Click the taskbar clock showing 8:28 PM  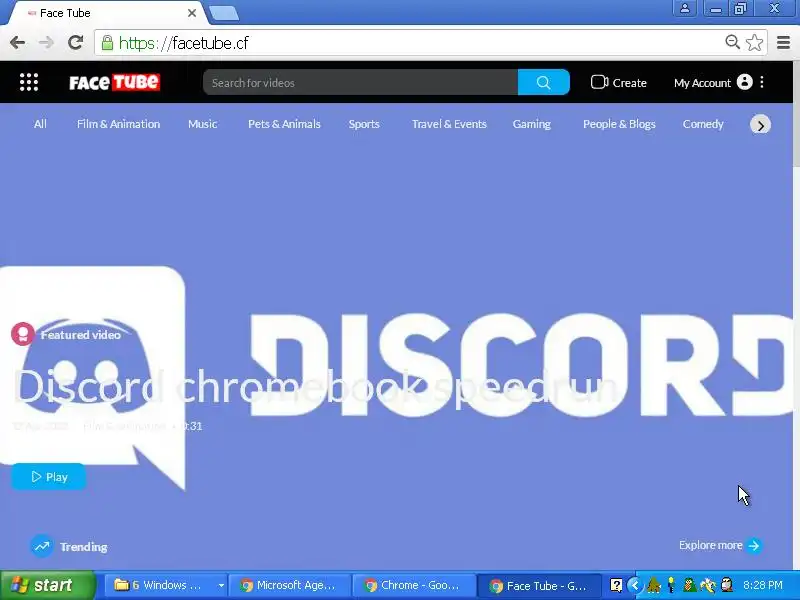click(x=763, y=585)
